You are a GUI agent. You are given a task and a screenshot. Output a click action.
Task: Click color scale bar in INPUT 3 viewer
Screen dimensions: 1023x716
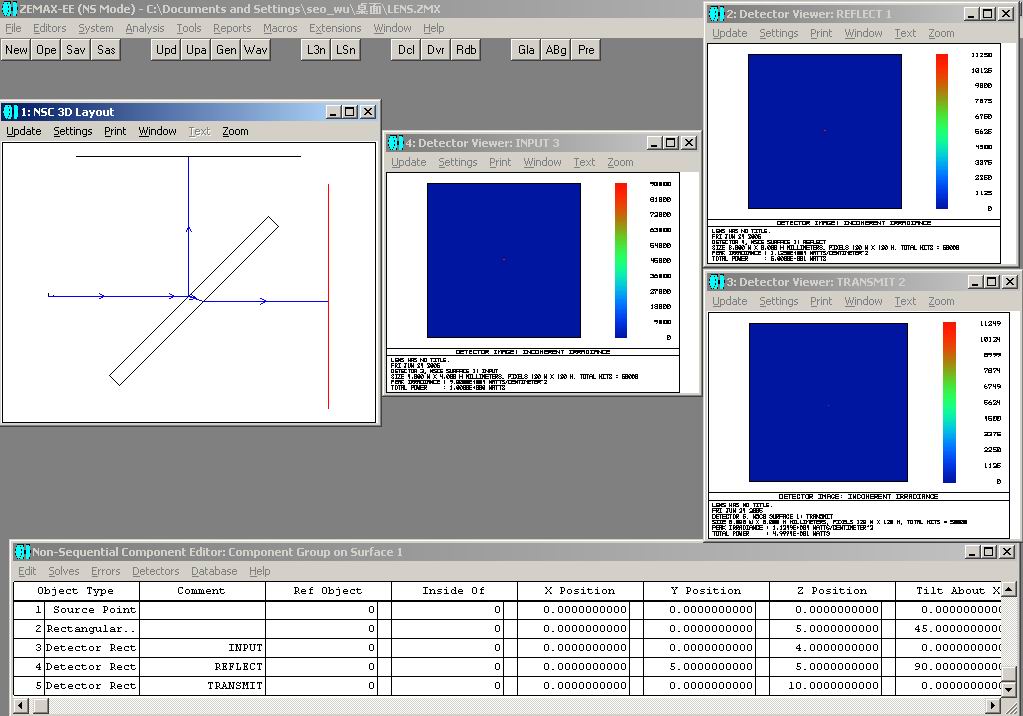(620, 260)
